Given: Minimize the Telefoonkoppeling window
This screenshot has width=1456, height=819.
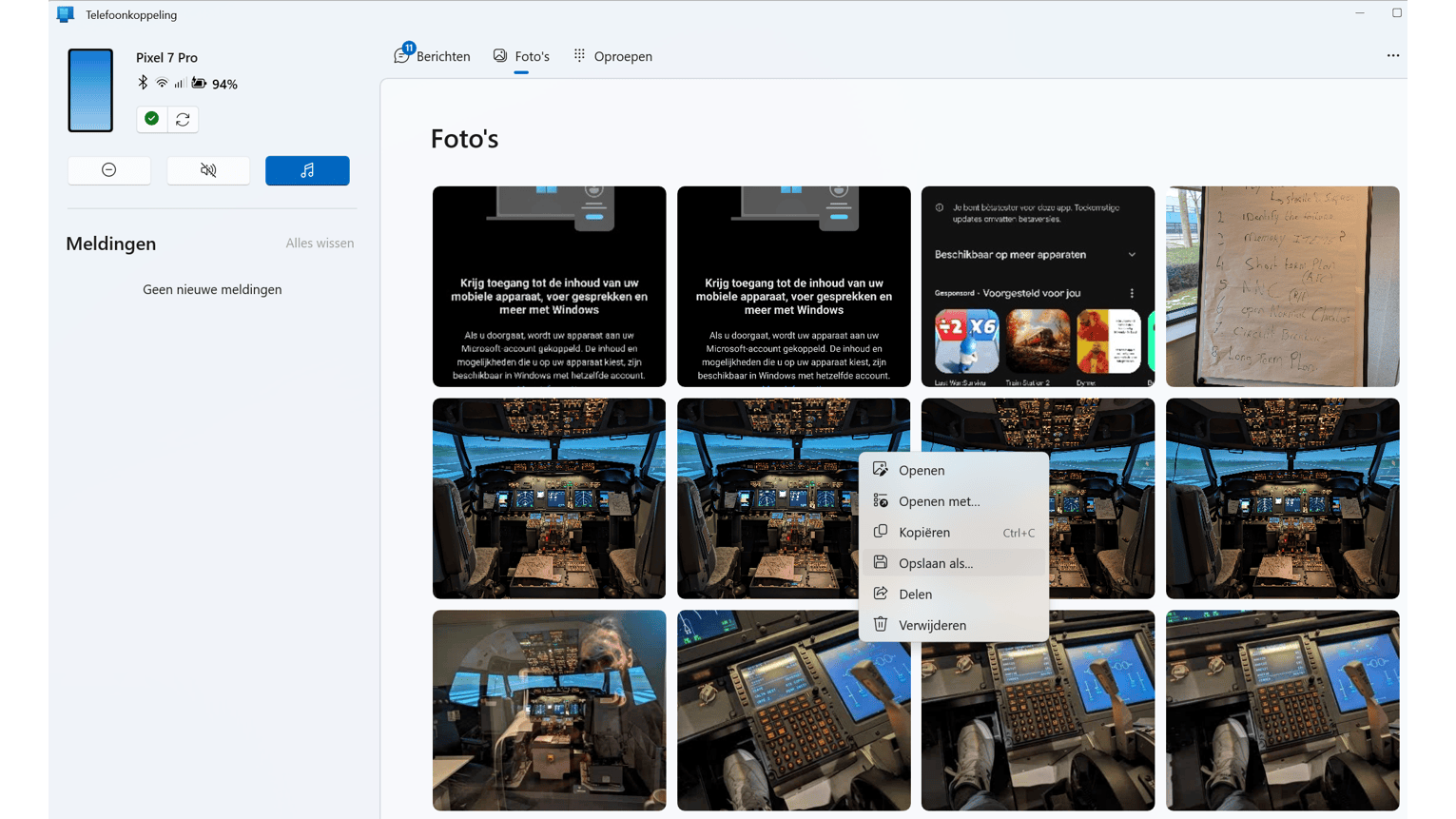Looking at the screenshot, I should pyautogui.click(x=1360, y=13).
